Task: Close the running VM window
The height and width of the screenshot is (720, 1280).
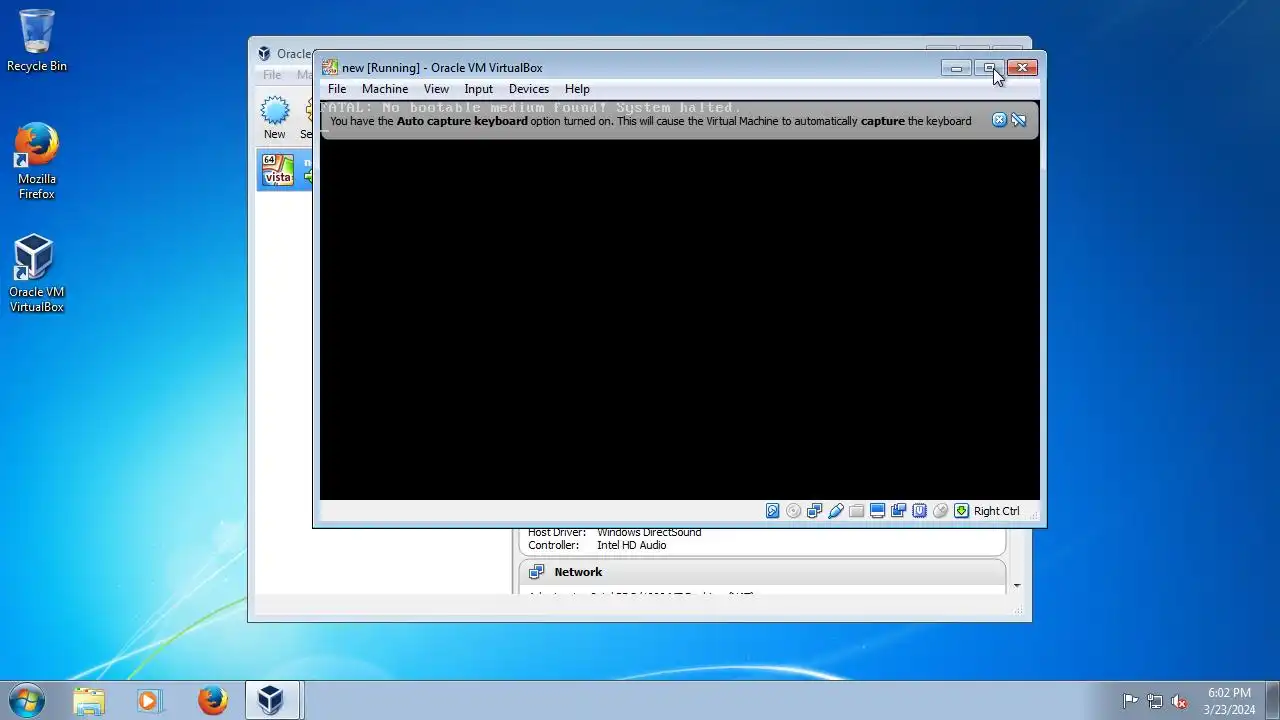Action: [x=1022, y=68]
